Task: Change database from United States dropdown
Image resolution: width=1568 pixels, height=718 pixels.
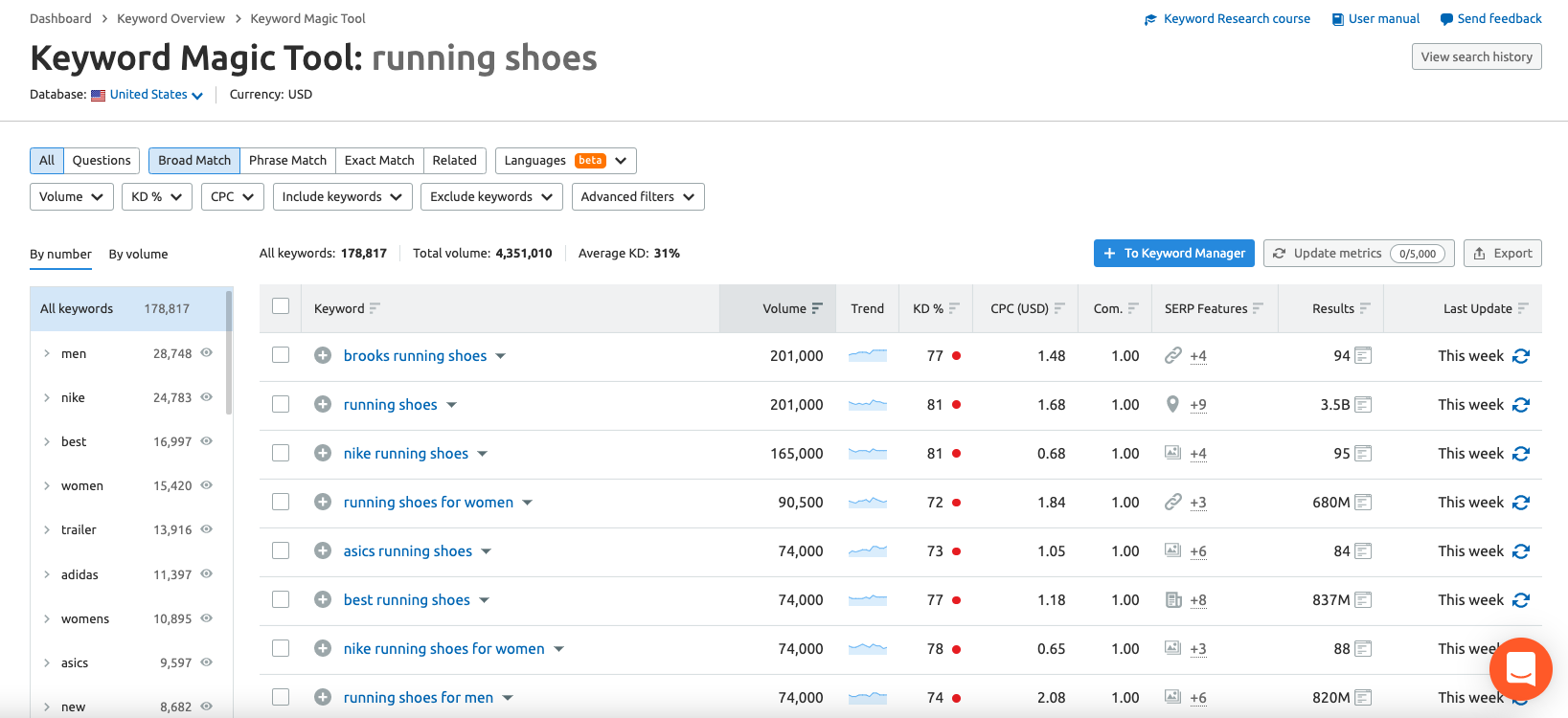Action: [x=156, y=94]
